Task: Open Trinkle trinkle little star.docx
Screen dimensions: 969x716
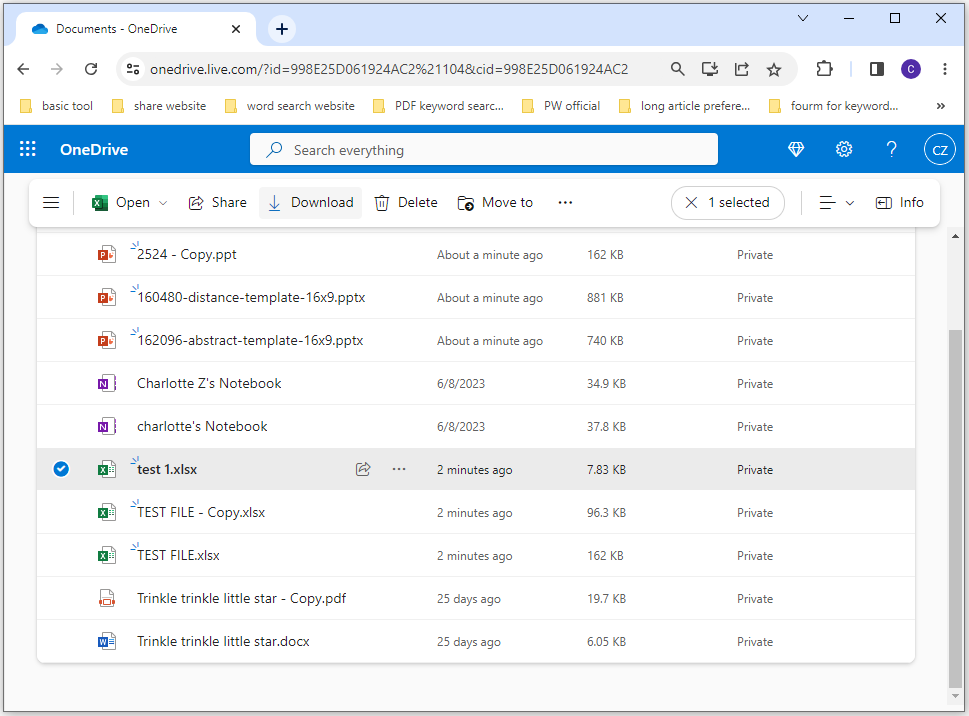Action: pos(223,642)
